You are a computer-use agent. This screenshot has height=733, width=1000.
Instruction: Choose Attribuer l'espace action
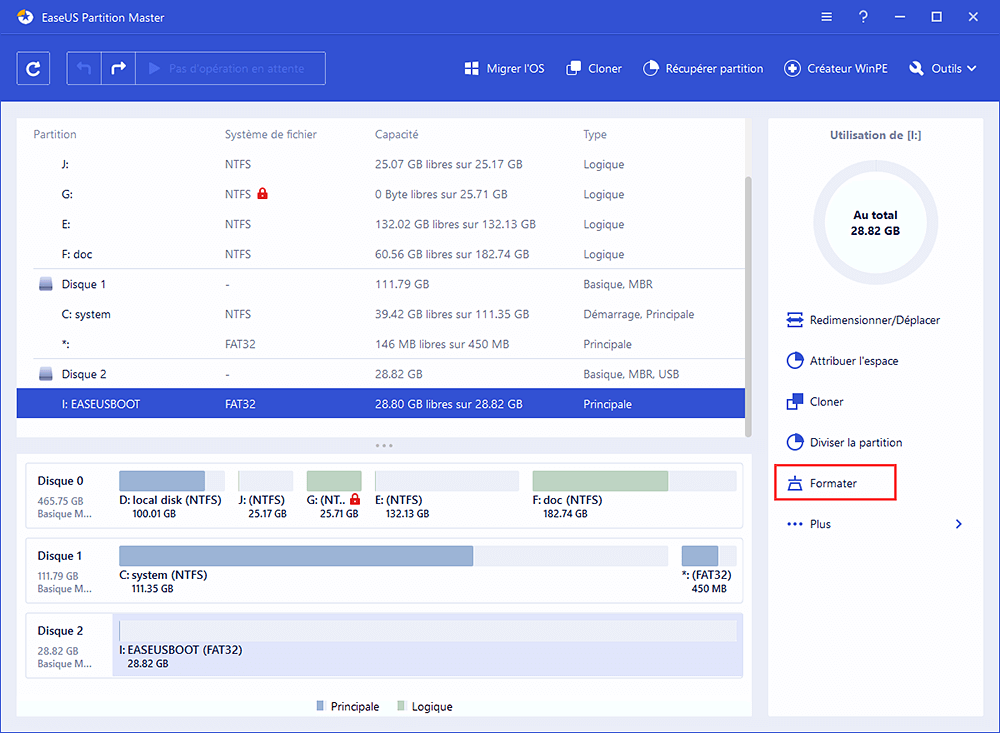(842, 361)
